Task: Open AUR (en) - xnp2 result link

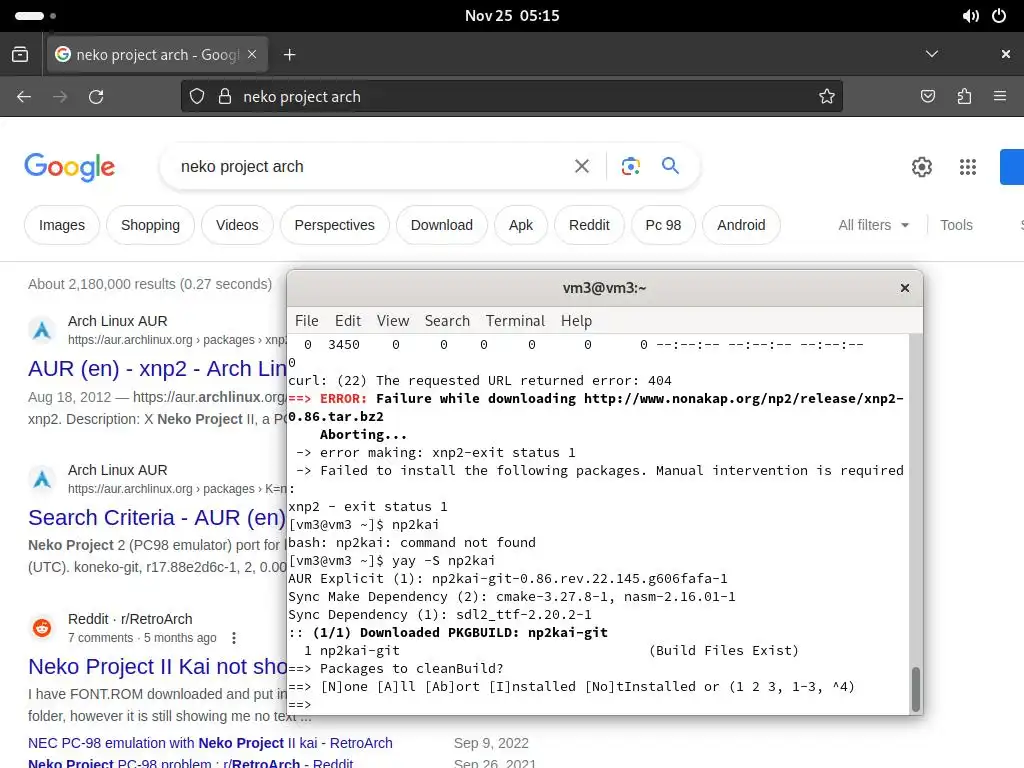Action: [x=157, y=369]
